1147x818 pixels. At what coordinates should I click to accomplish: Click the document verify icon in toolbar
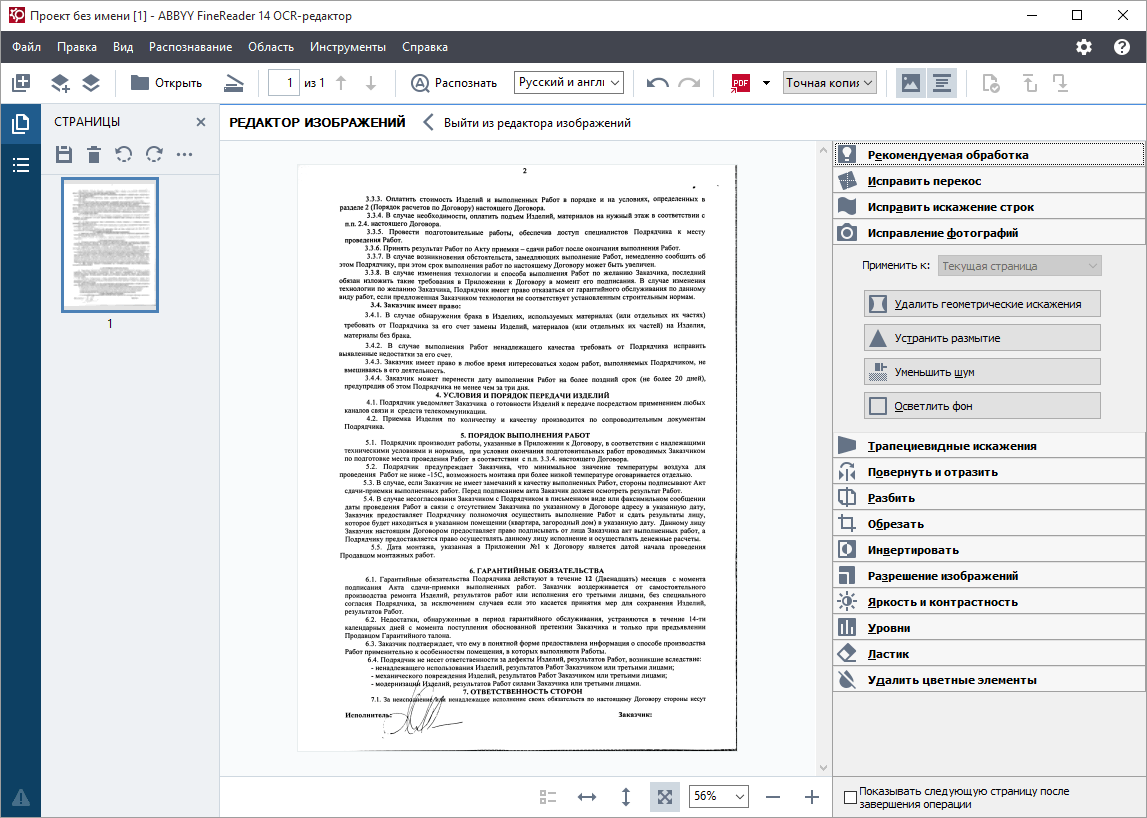pos(990,83)
